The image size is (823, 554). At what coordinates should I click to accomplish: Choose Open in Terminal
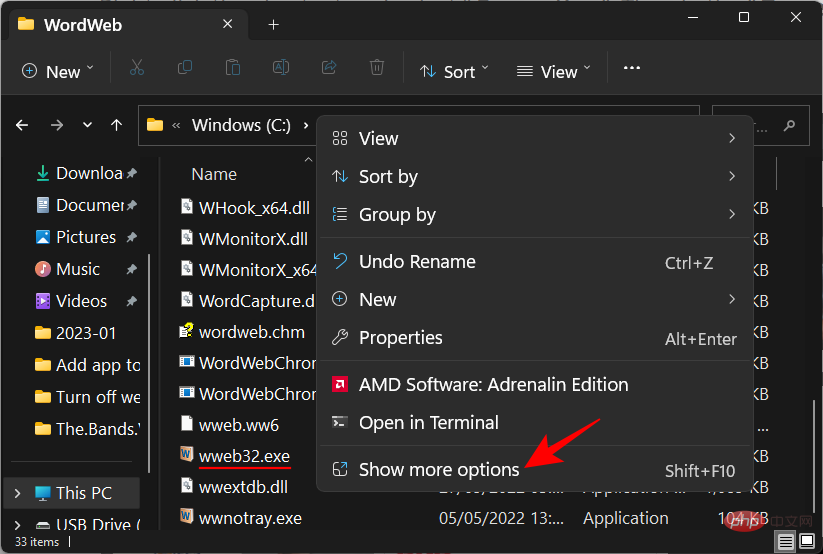[x=535, y=423]
